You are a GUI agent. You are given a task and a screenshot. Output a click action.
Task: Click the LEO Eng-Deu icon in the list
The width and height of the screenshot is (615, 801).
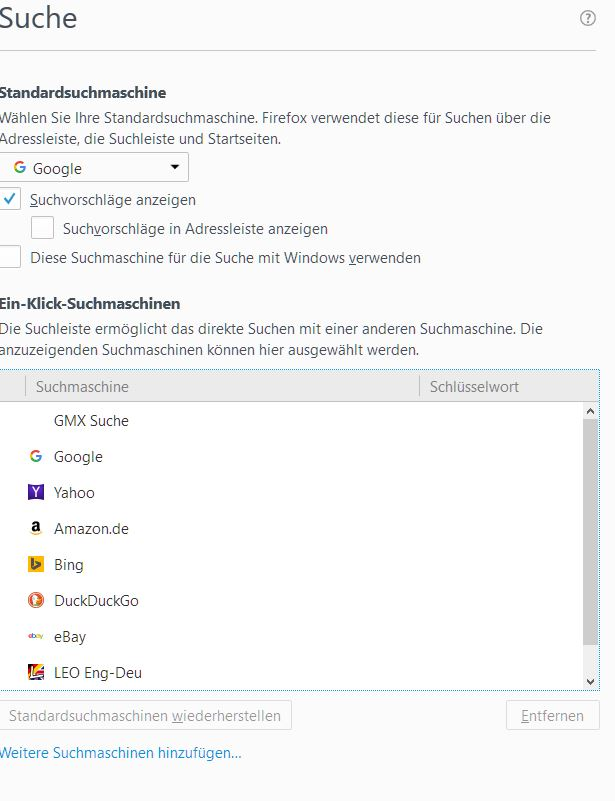pos(36,672)
